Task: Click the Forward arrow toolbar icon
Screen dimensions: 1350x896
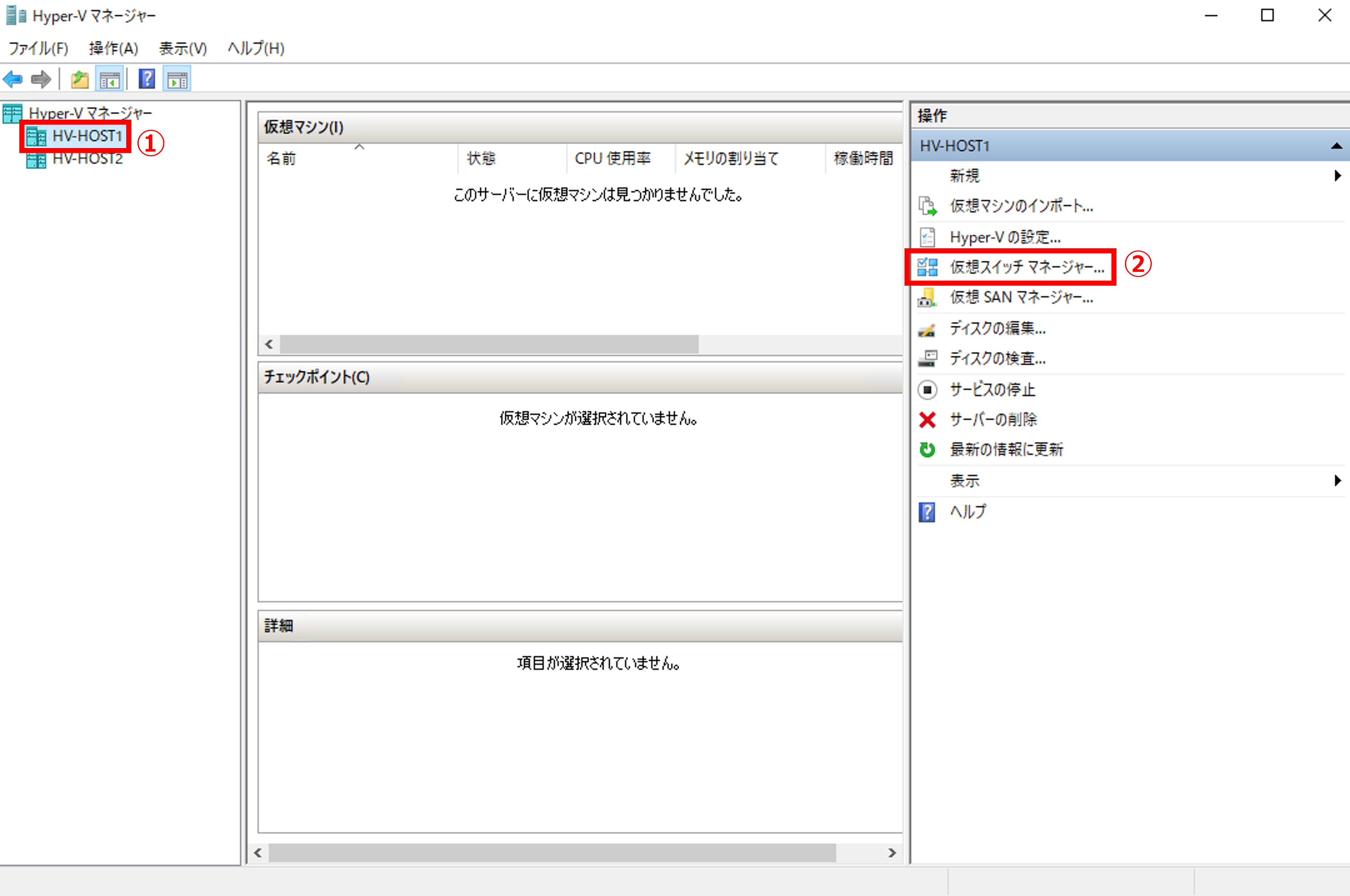Action: (x=41, y=79)
